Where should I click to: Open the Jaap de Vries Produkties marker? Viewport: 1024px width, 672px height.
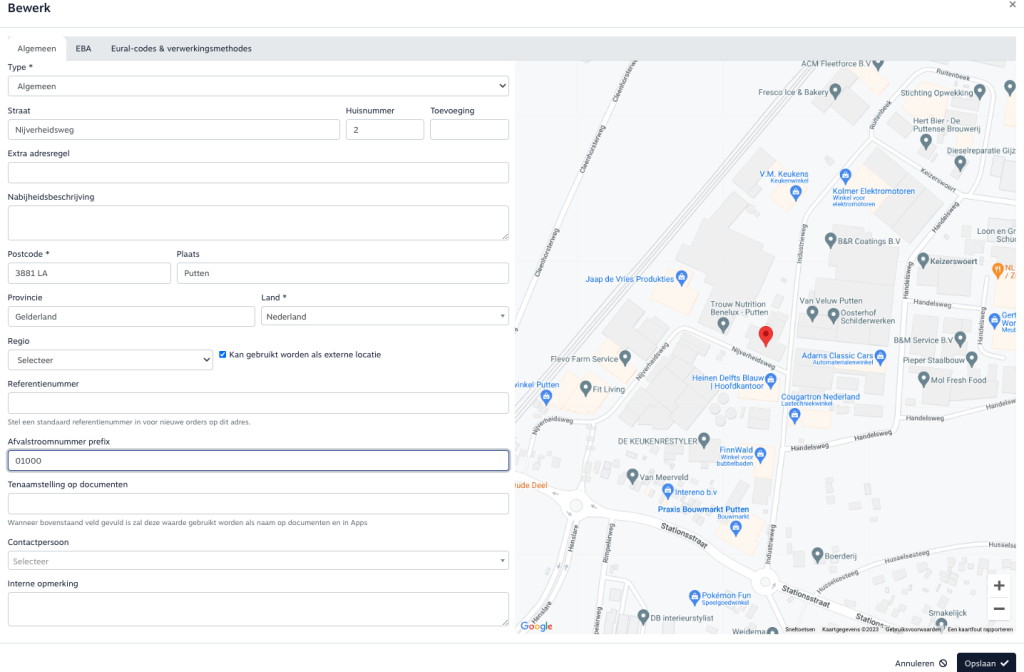coord(682,277)
